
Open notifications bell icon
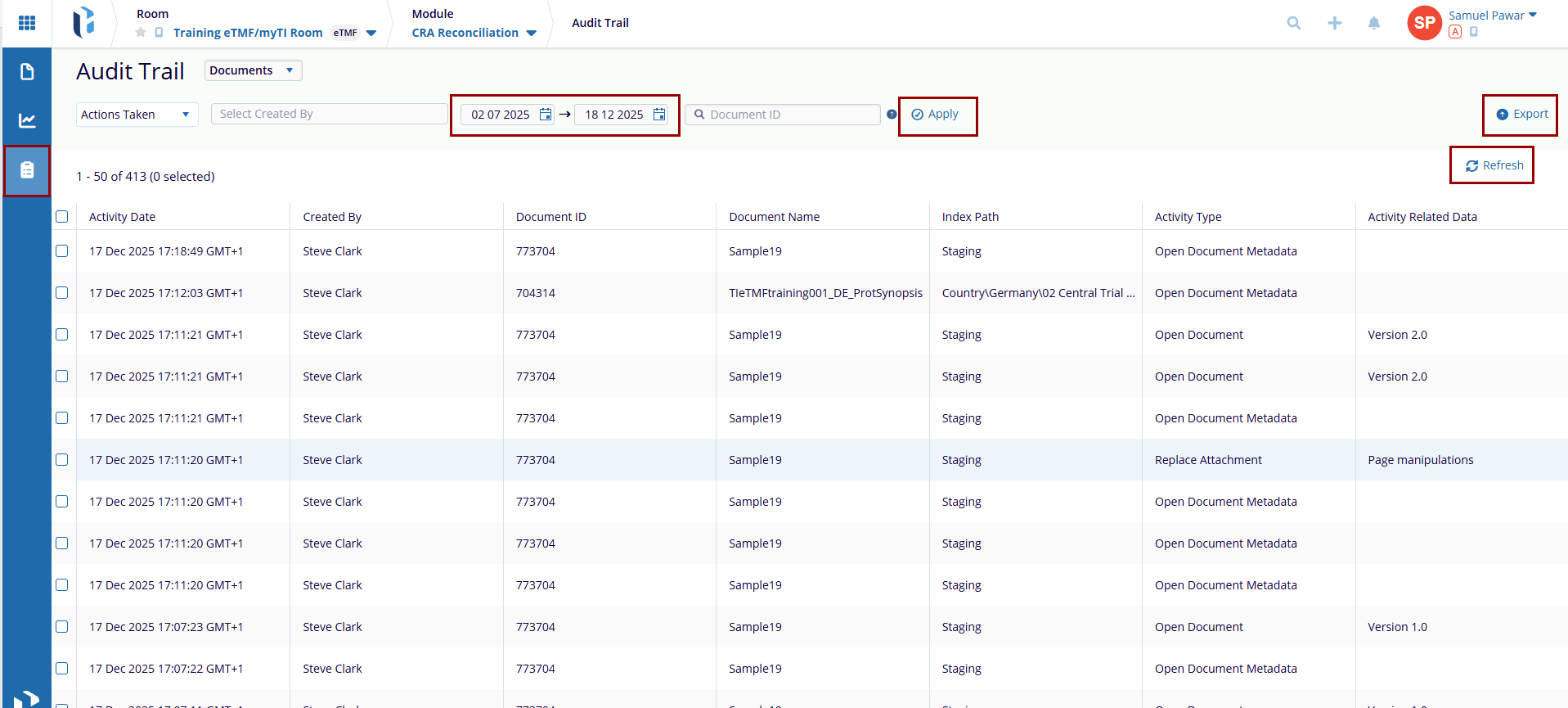(x=1374, y=23)
